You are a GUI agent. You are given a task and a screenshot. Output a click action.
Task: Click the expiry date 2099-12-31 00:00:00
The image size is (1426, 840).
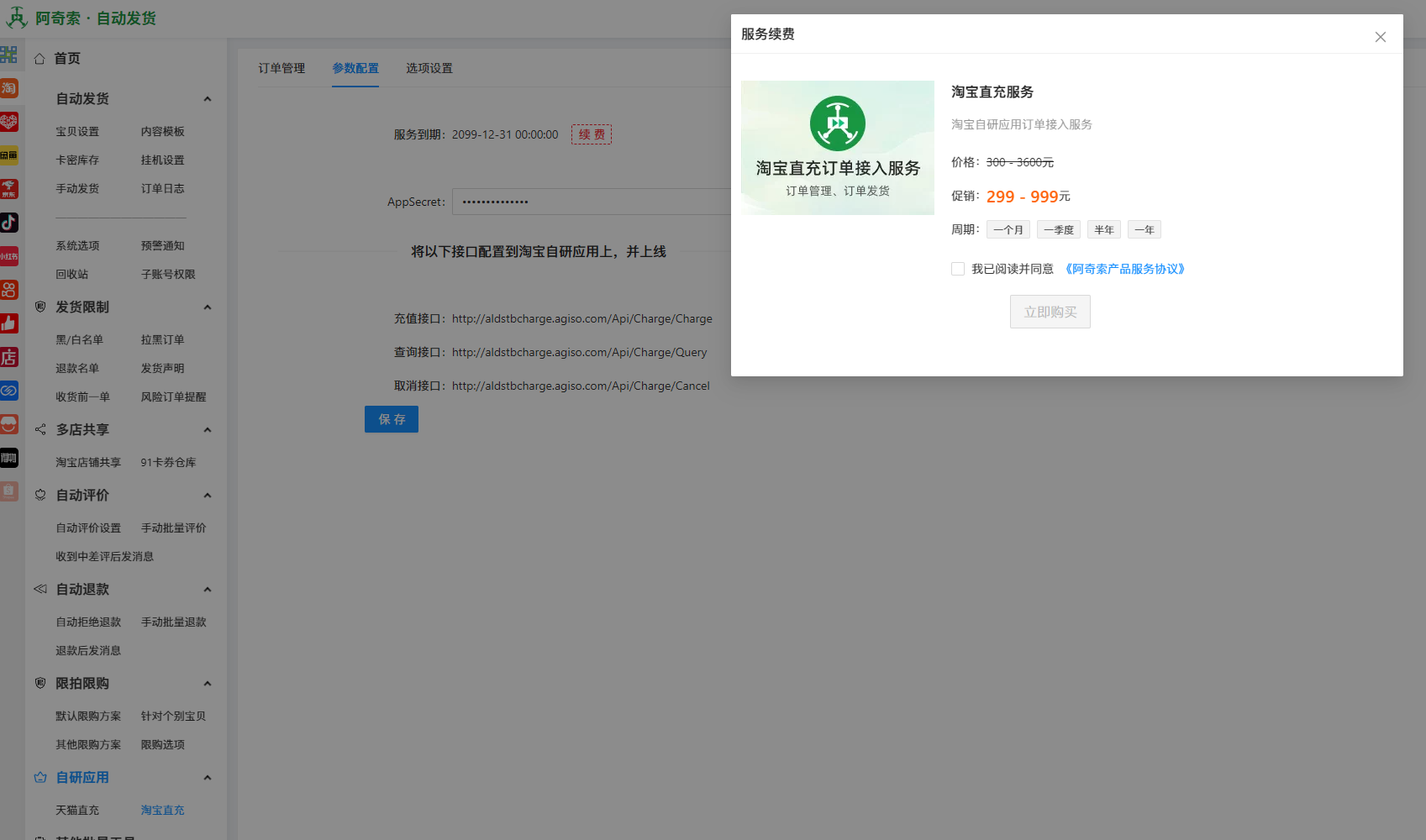click(x=505, y=134)
